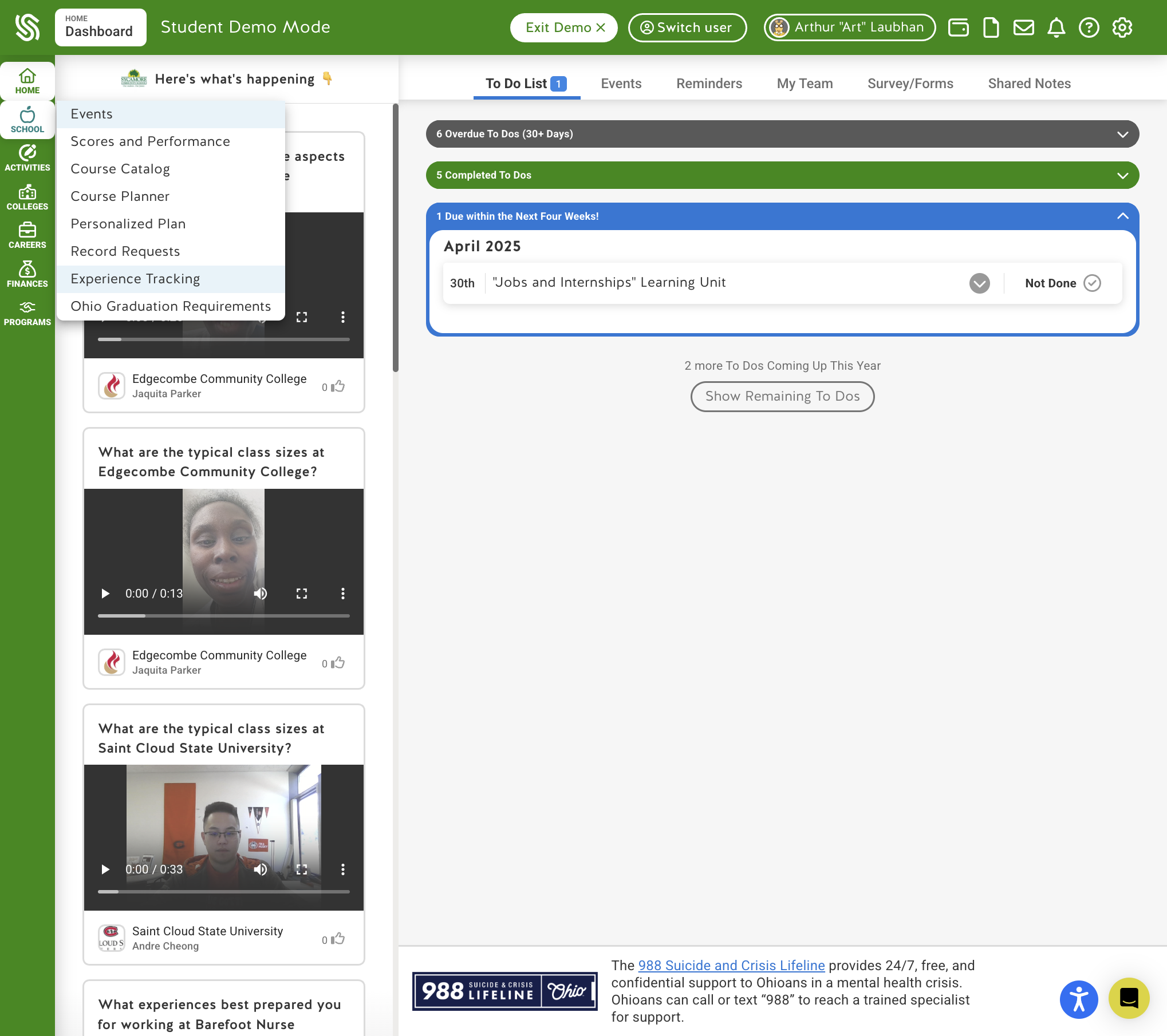
Task: Expand the 6 Overdue To Dos section
Action: point(782,134)
